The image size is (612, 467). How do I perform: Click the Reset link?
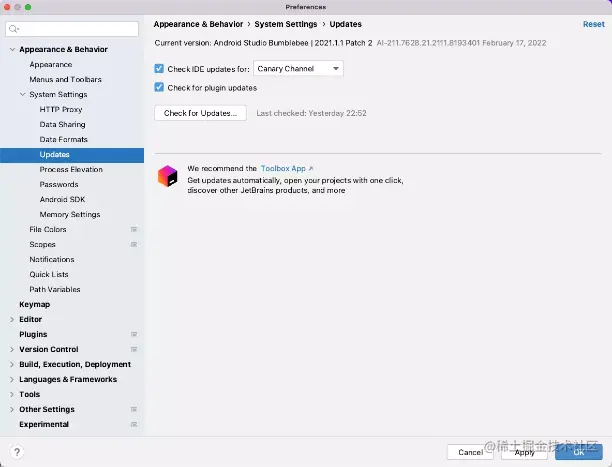click(594, 24)
